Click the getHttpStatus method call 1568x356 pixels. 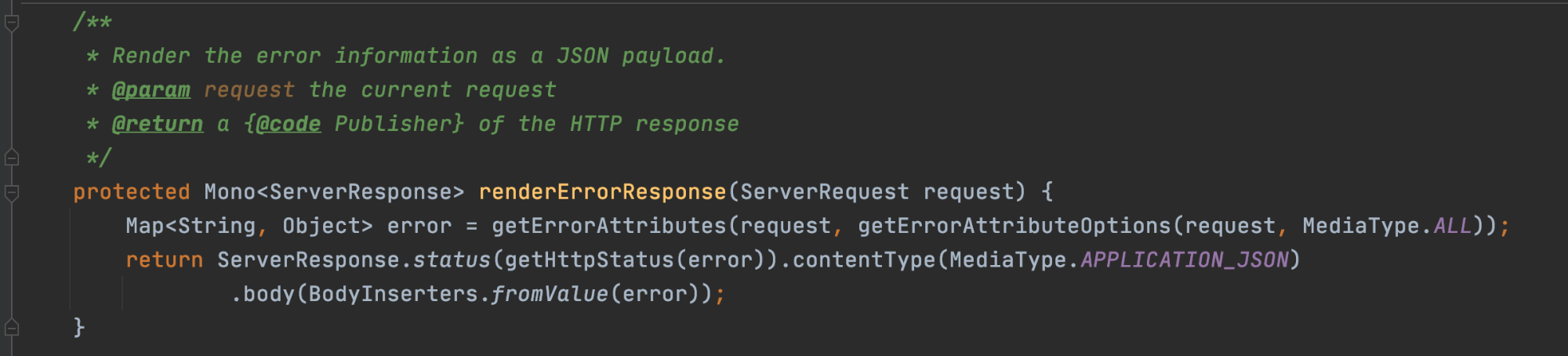[590, 260]
